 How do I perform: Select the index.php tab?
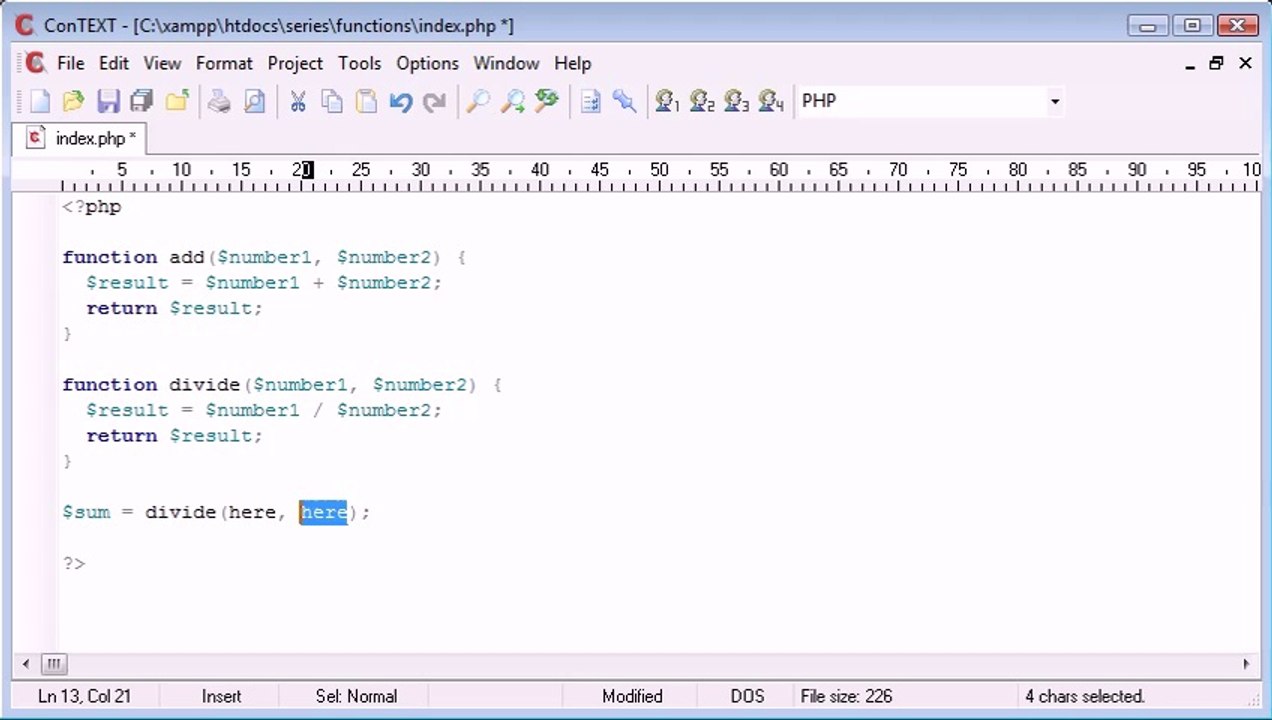(81, 138)
